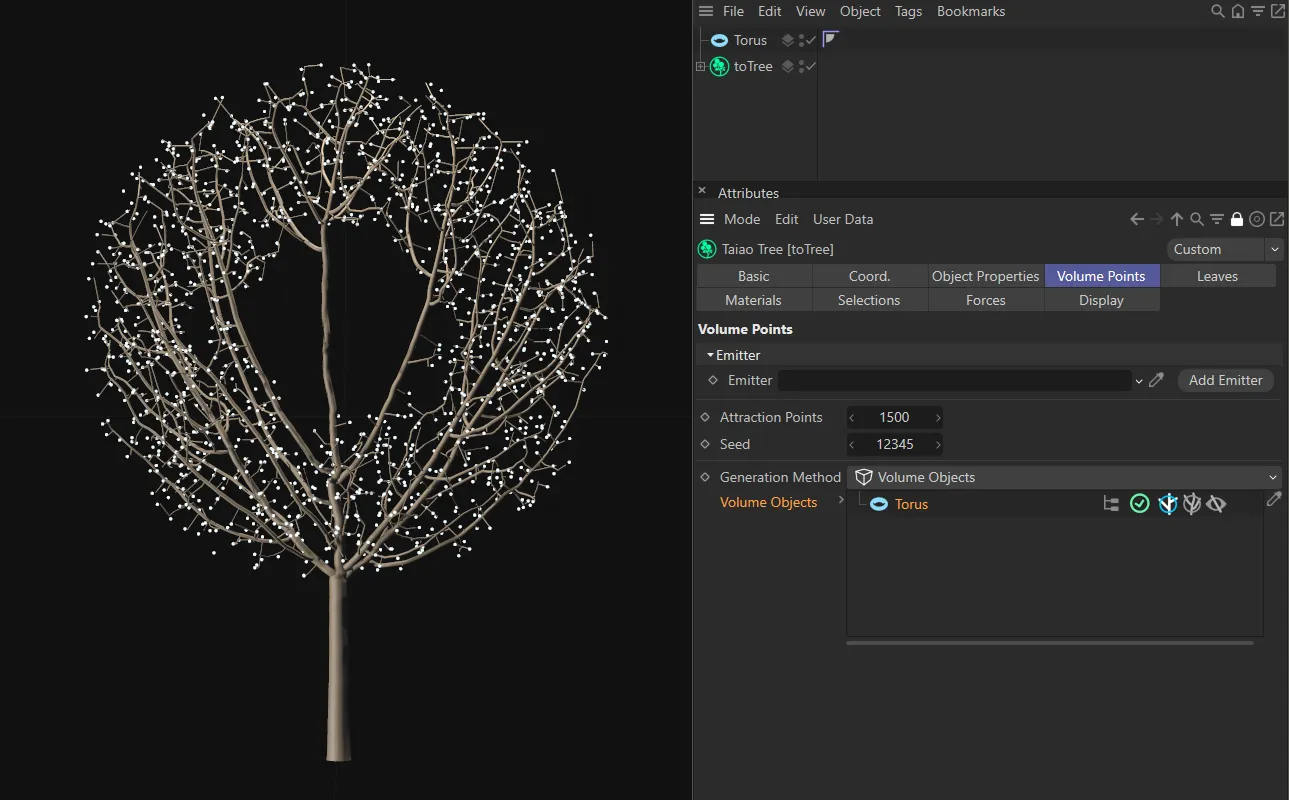Open Attributes panel in new window icon
The width and height of the screenshot is (1289, 800).
pyautogui.click(x=1277, y=220)
